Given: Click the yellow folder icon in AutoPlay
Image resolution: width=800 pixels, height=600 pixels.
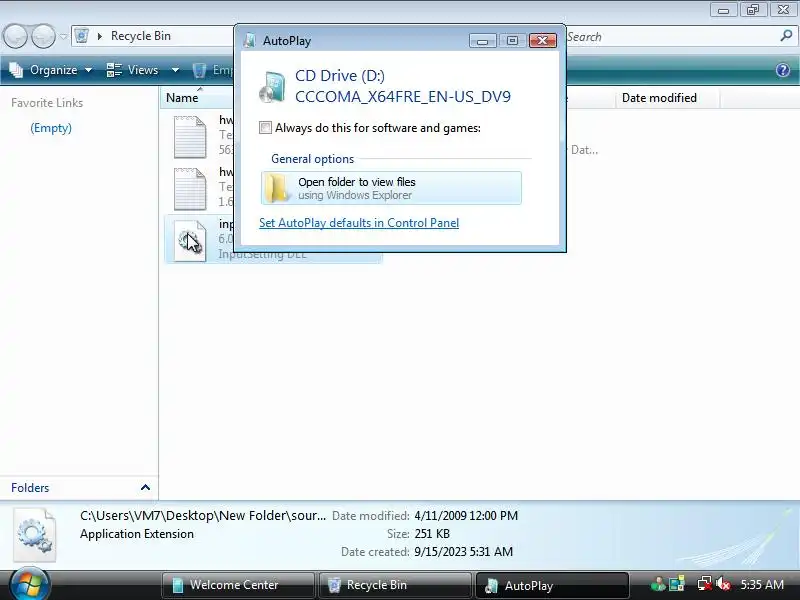Looking at the screenshot, I should point(278,188).
